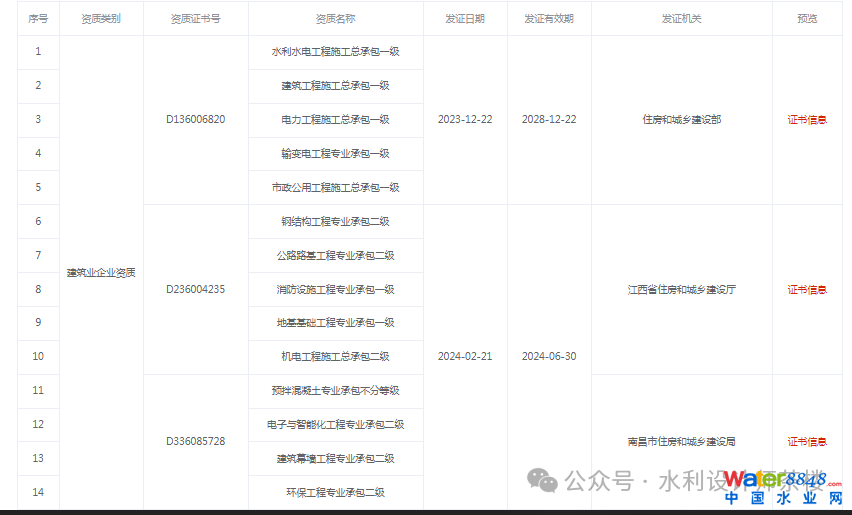
Task: Click the 2028-12-22 validity date cell
Action: 549,120
